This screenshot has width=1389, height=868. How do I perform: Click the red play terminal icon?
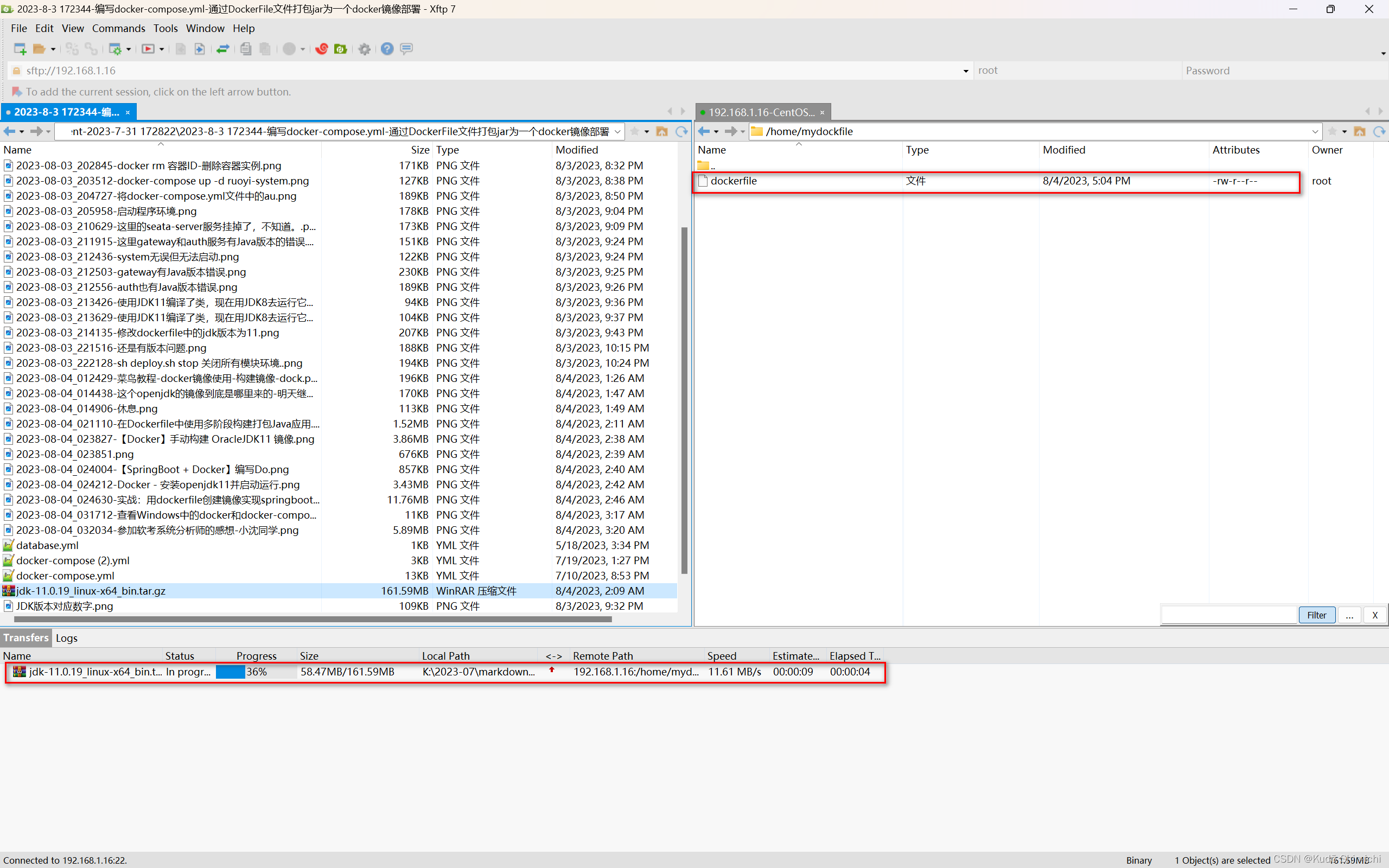[148, 49]
